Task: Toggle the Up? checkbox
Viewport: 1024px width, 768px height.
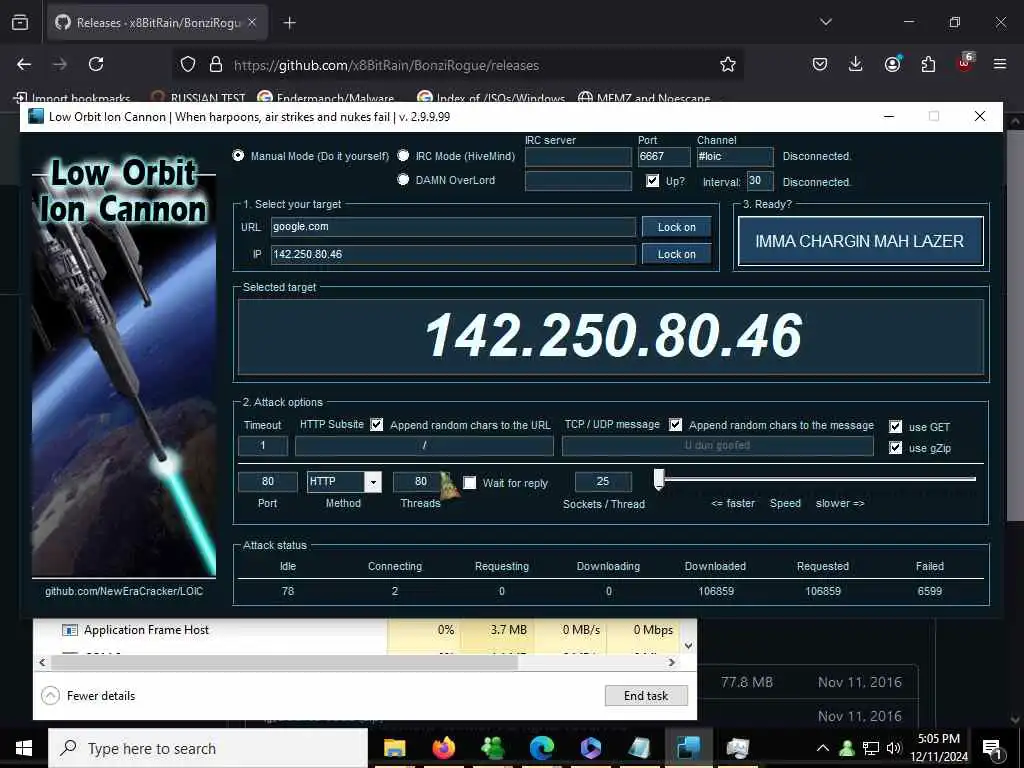Action: coord(652,181)
